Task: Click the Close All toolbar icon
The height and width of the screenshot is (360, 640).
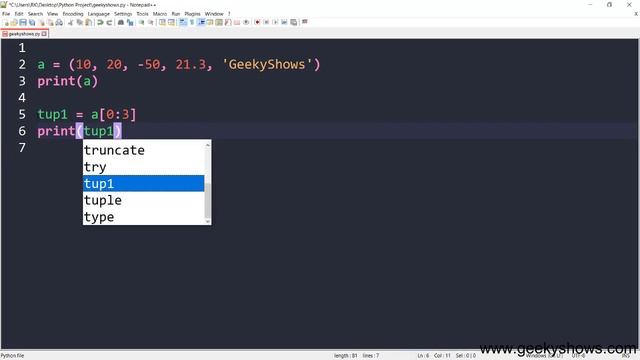Action: click(x=50, y=22)
